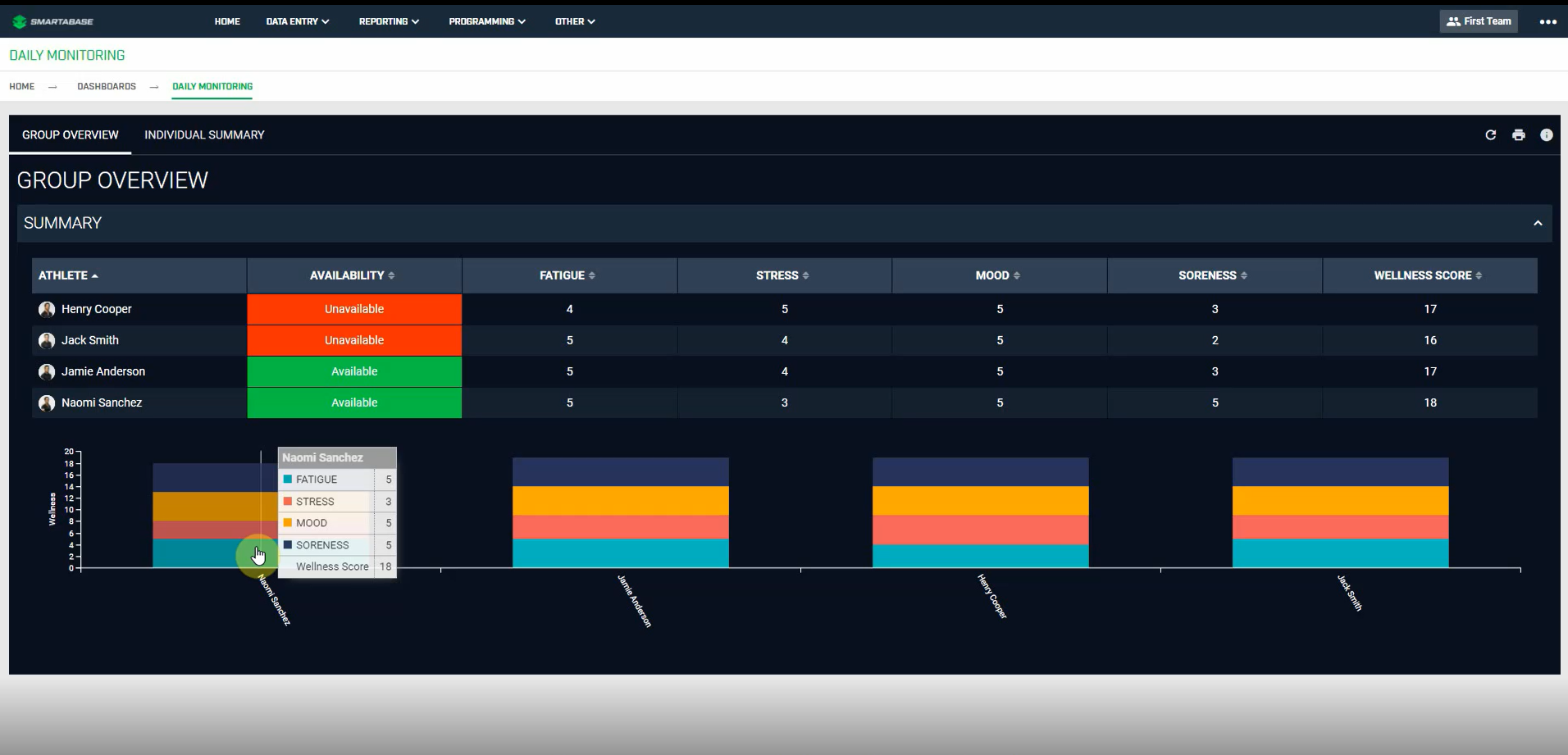Open the REPORTING dropdown menu
1568x755 pixels.
tap(388, 21)
